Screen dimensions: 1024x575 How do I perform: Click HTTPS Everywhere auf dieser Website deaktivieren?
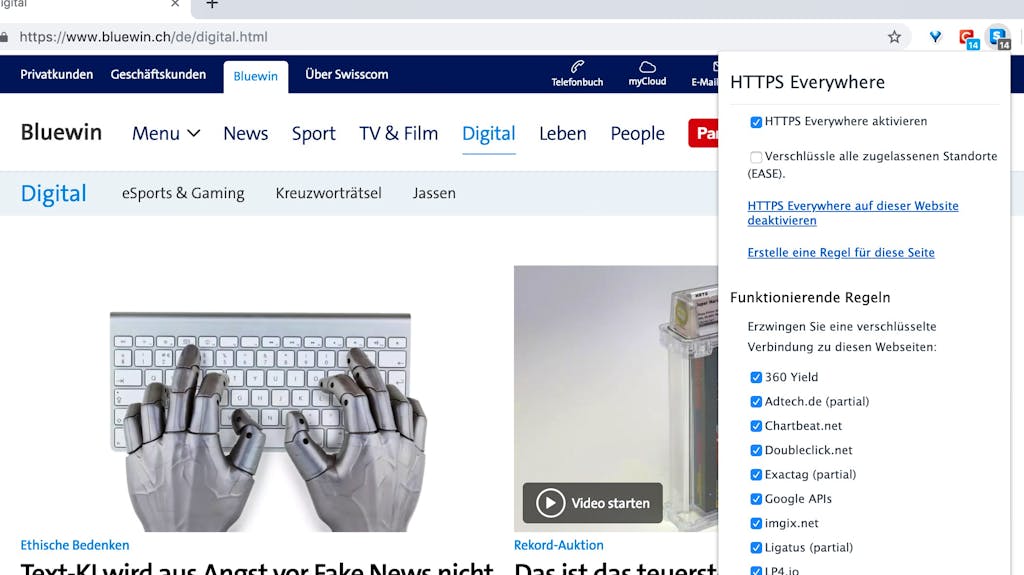pyautogui.click(x=853, y=213)
